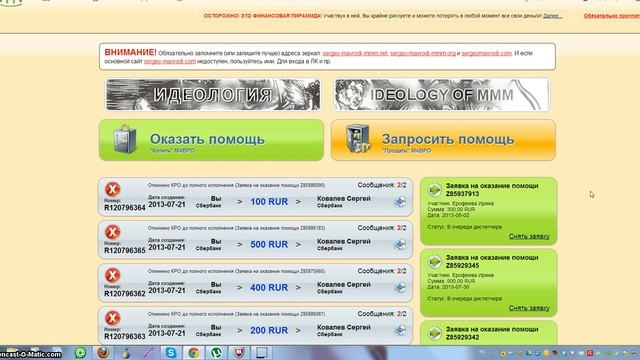The width and height of the screenshot is (640, 360).
Task: Click Снять заявку for request Z85937913
Action: [x=529, y=236]
